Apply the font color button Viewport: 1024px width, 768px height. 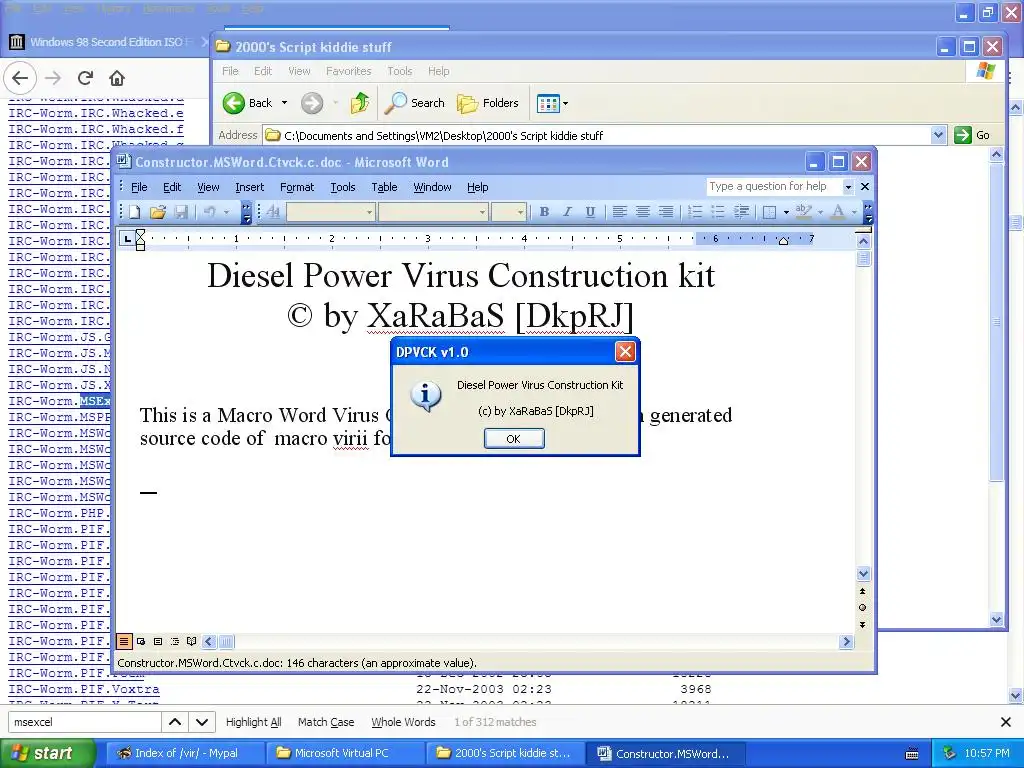[838, 212]
